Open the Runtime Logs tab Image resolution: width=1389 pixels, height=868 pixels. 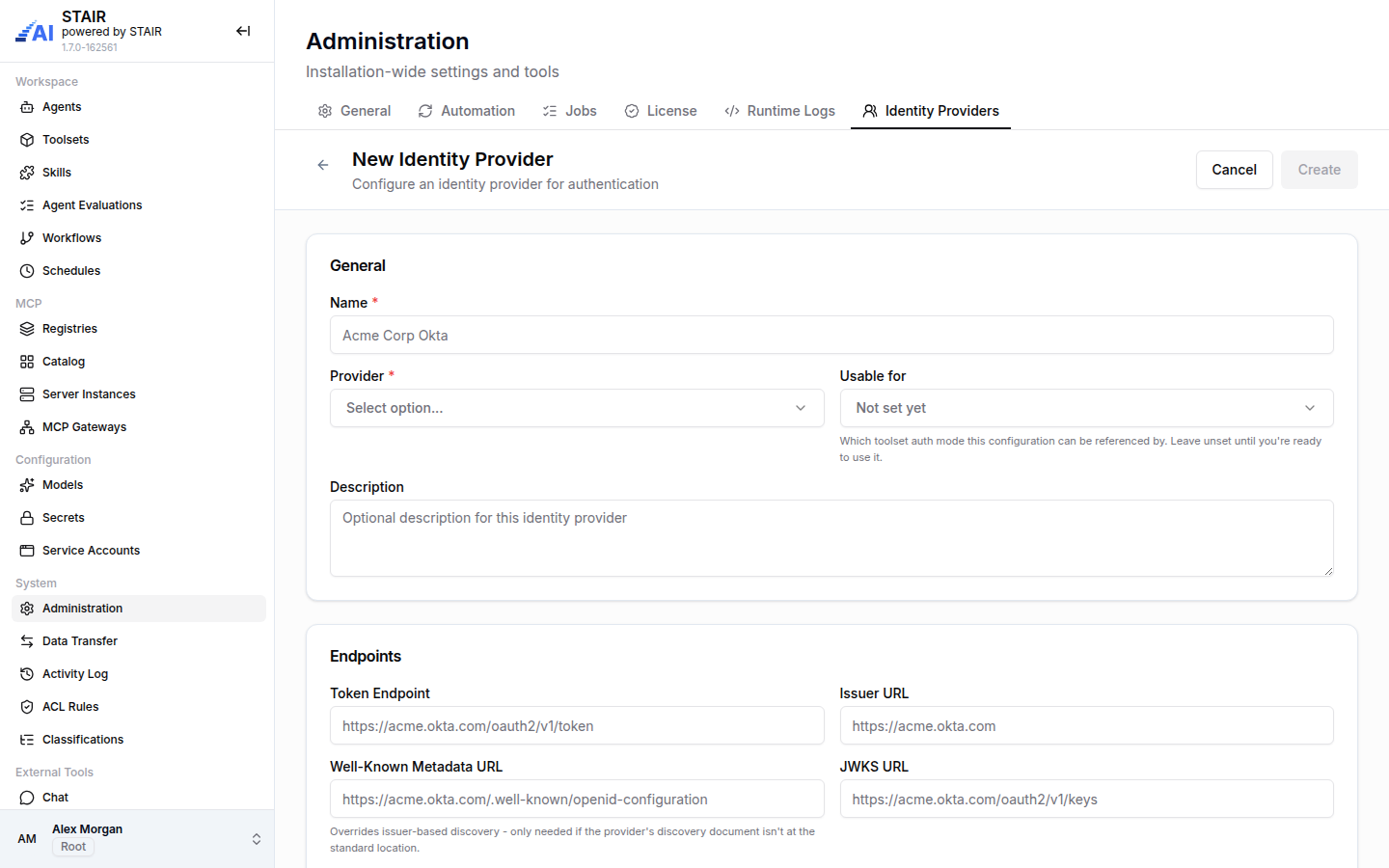tap(779, 111)
